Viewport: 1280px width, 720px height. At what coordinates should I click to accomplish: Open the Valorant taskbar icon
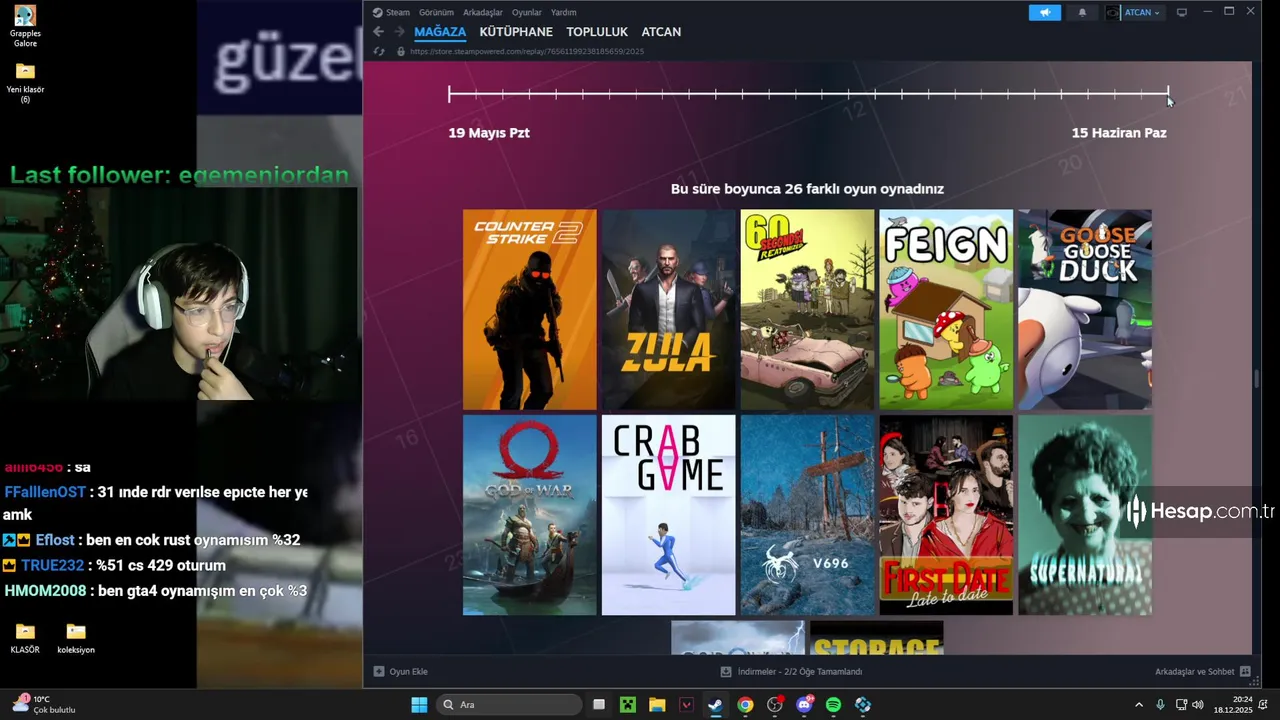(x=686, y=705)
